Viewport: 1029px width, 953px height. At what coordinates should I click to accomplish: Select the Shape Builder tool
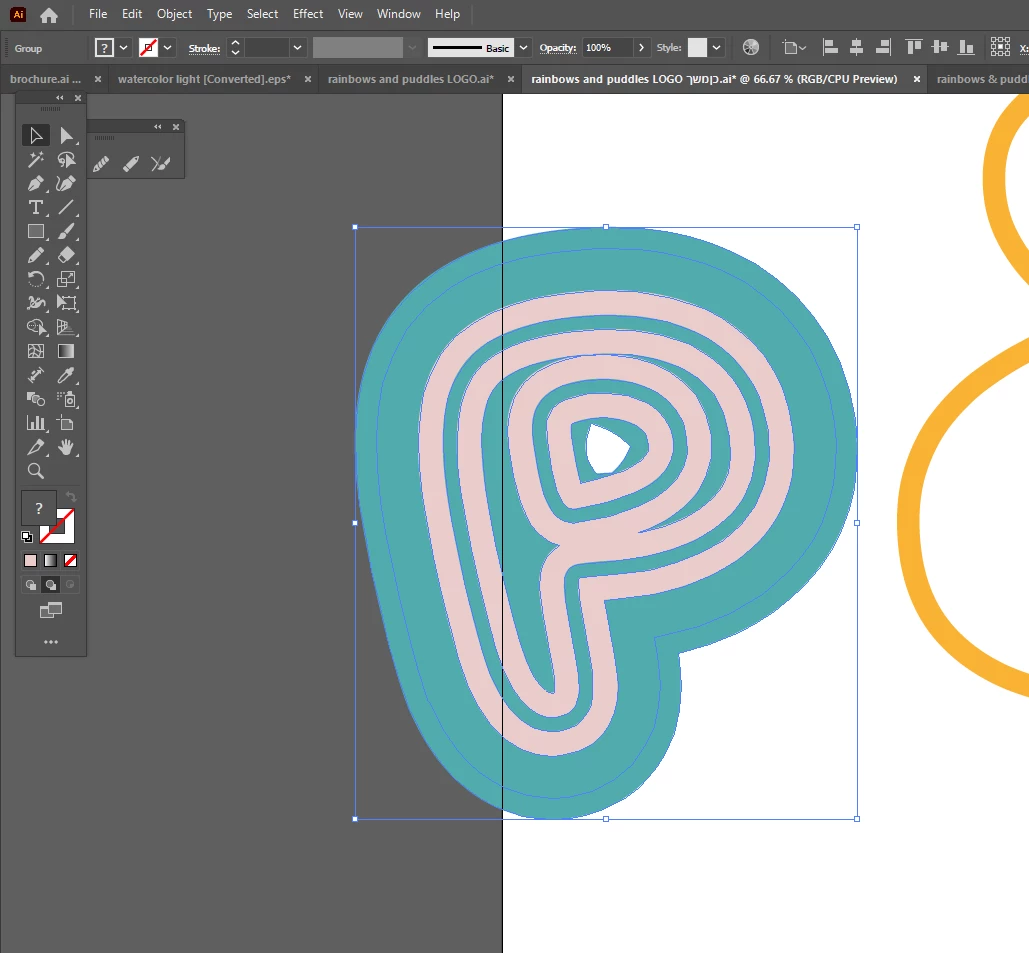(35, 327)
